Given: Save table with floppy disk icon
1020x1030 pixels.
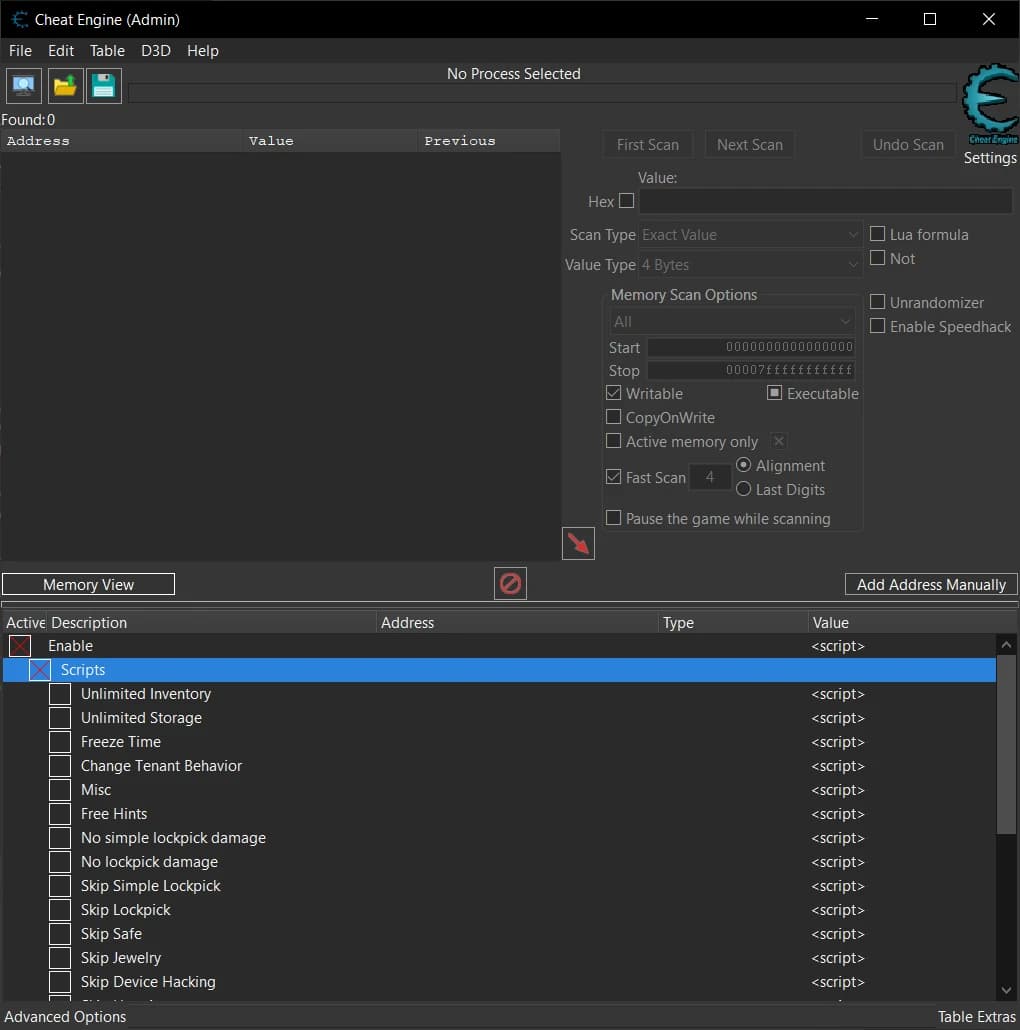Looking at the screenshot, I should [x=104, y=86].
